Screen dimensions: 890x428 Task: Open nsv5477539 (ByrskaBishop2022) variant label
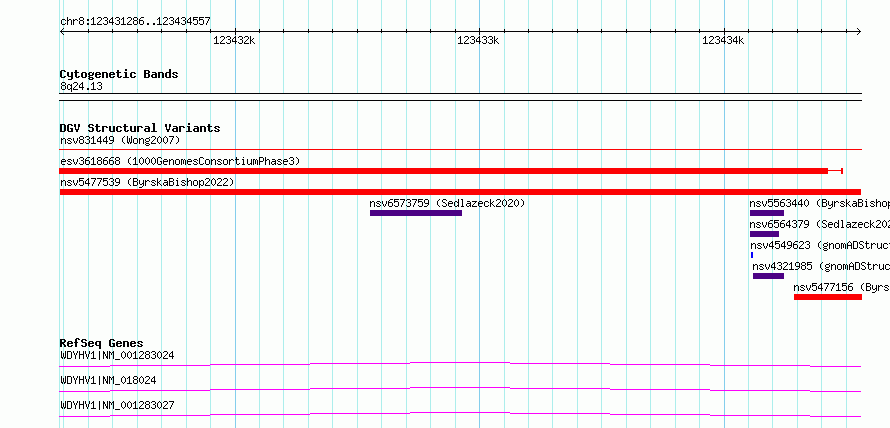pos(147,182)
